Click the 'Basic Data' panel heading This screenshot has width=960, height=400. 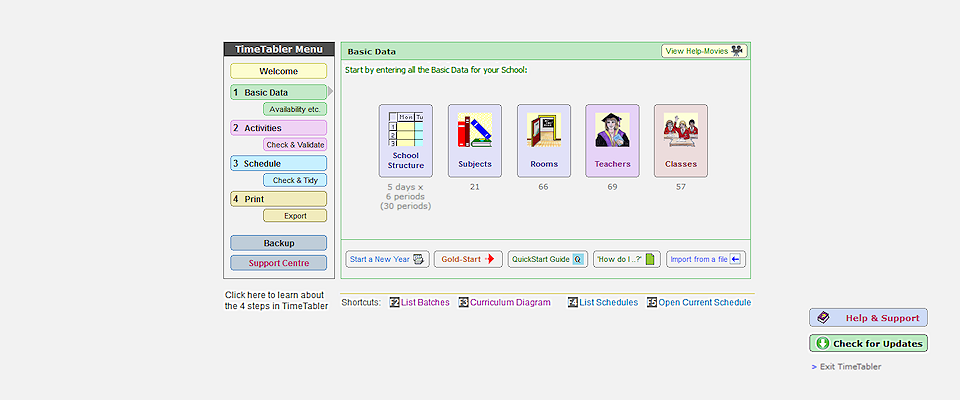pyautogui.click(x=372, y=51)
